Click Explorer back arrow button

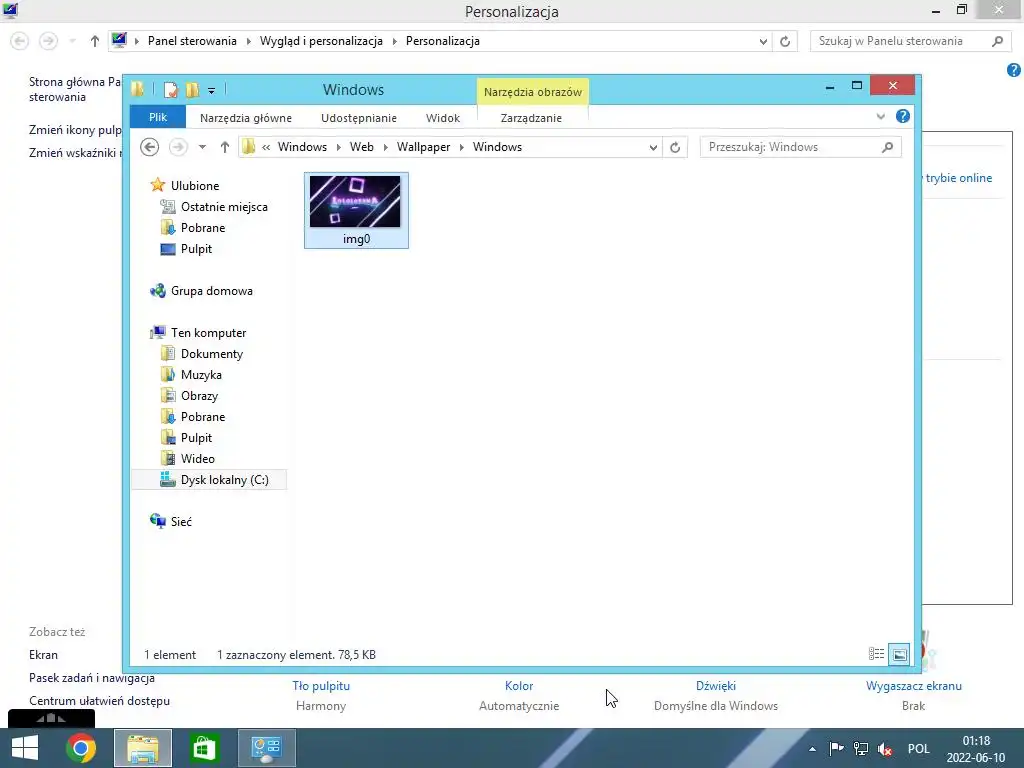[x=150, y=147]
